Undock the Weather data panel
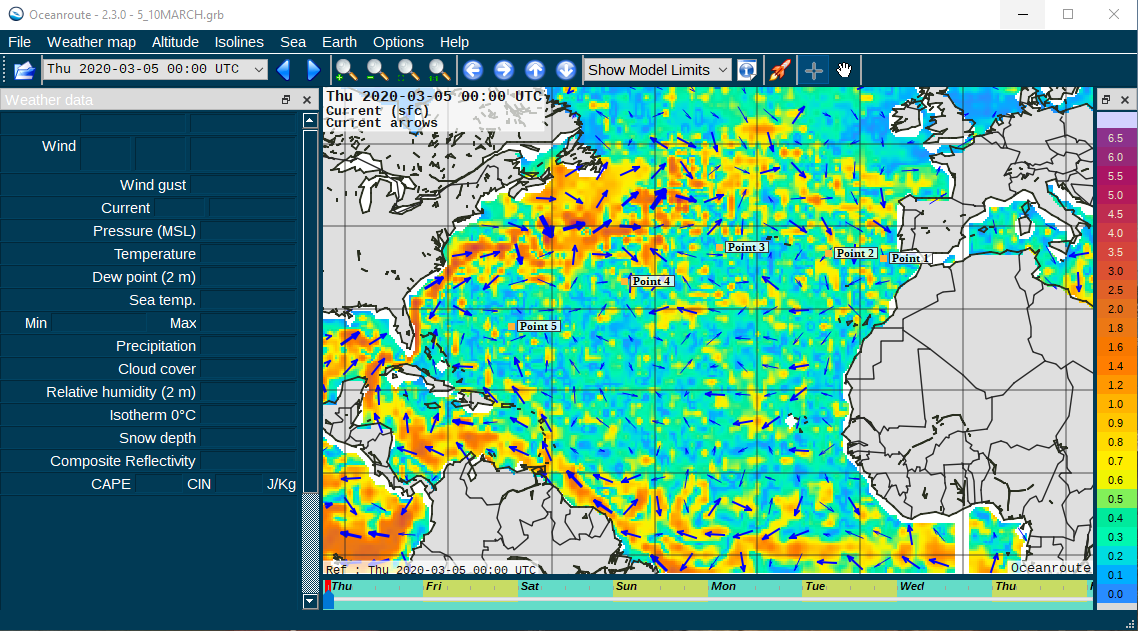Screen dimensions: 1138x631 click(286, 100)
